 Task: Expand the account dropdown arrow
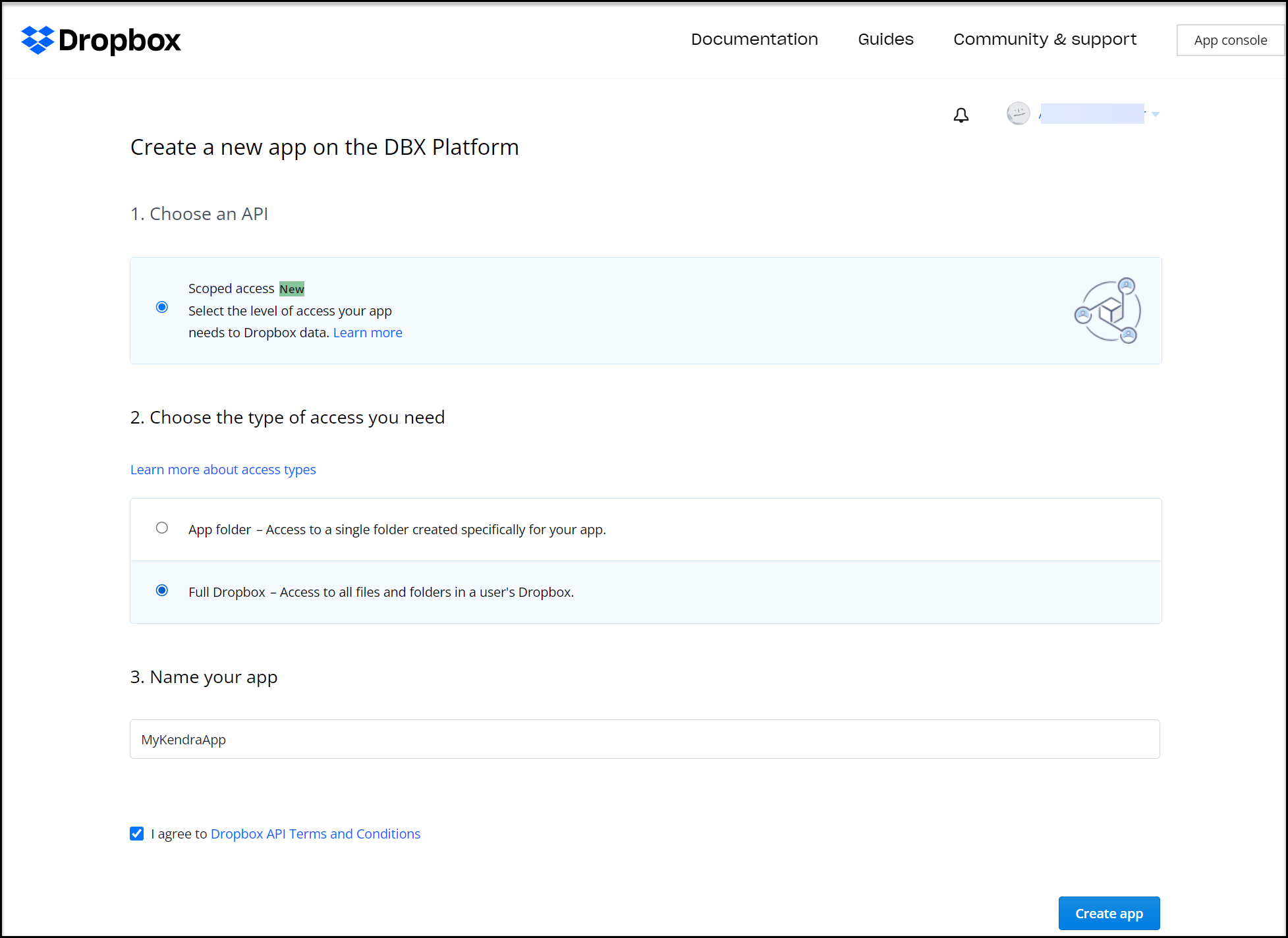pos(1155,115)
